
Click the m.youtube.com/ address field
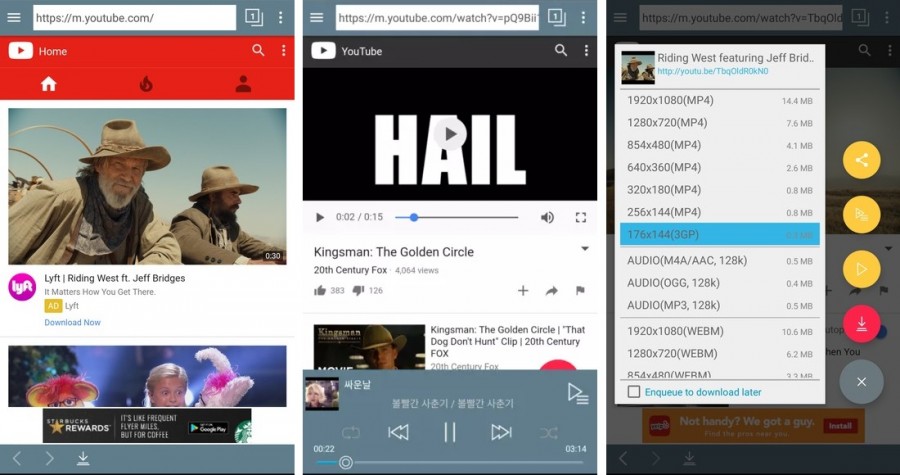(134, 18)
